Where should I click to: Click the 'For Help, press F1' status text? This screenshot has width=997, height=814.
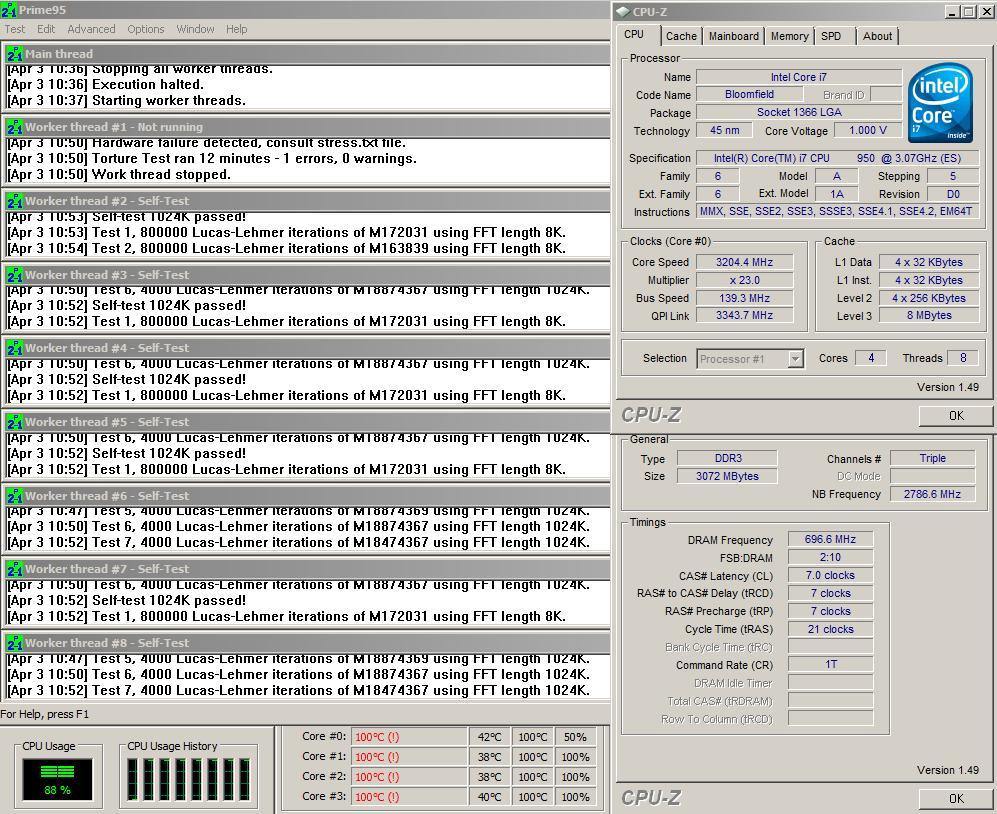(45, 714)
